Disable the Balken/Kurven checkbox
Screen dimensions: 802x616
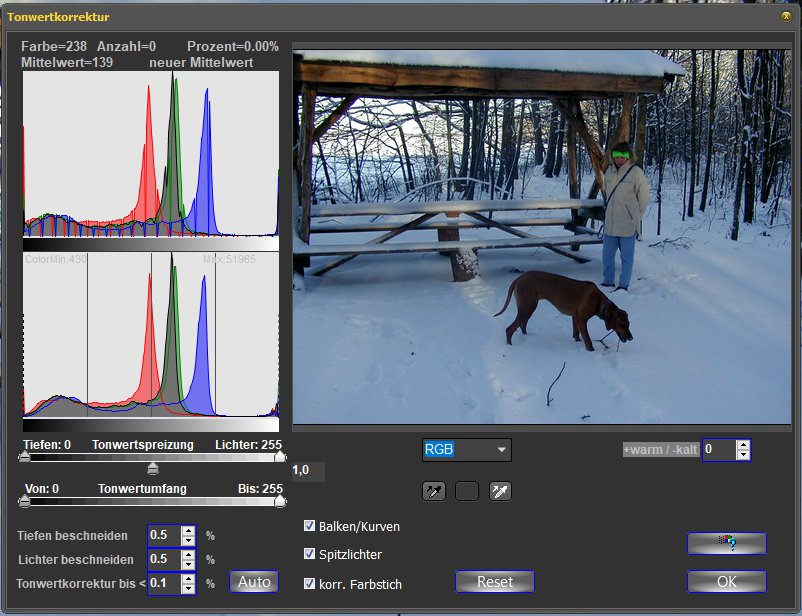pyautogui.click(x=310, y=526)
